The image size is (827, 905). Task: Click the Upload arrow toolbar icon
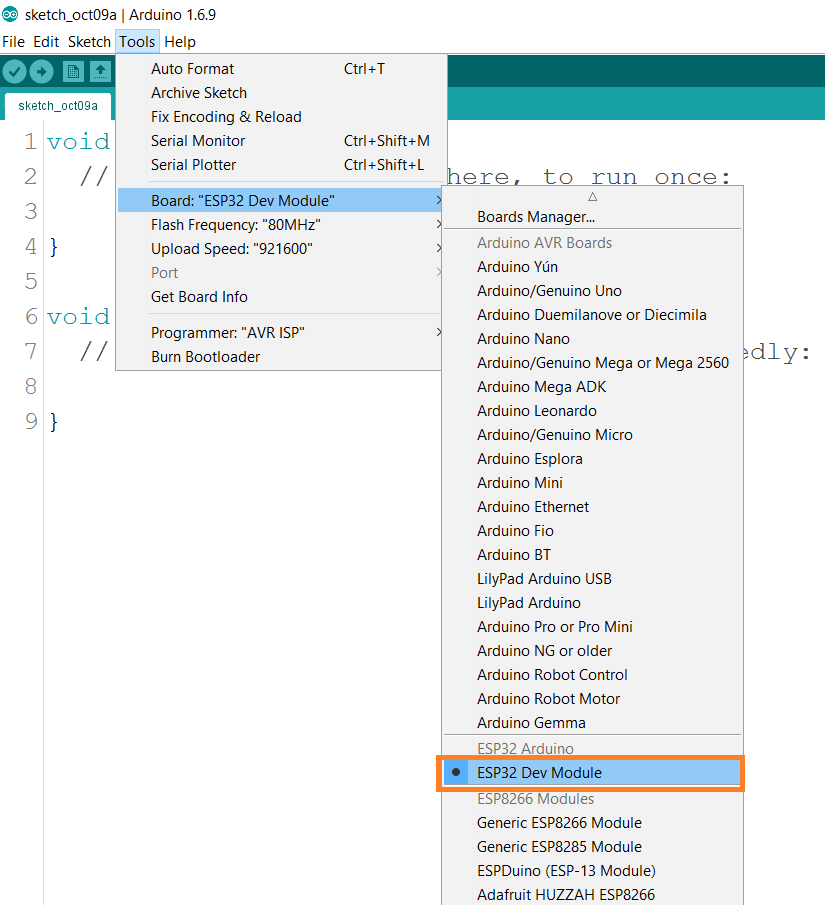[x=41, y=72]
